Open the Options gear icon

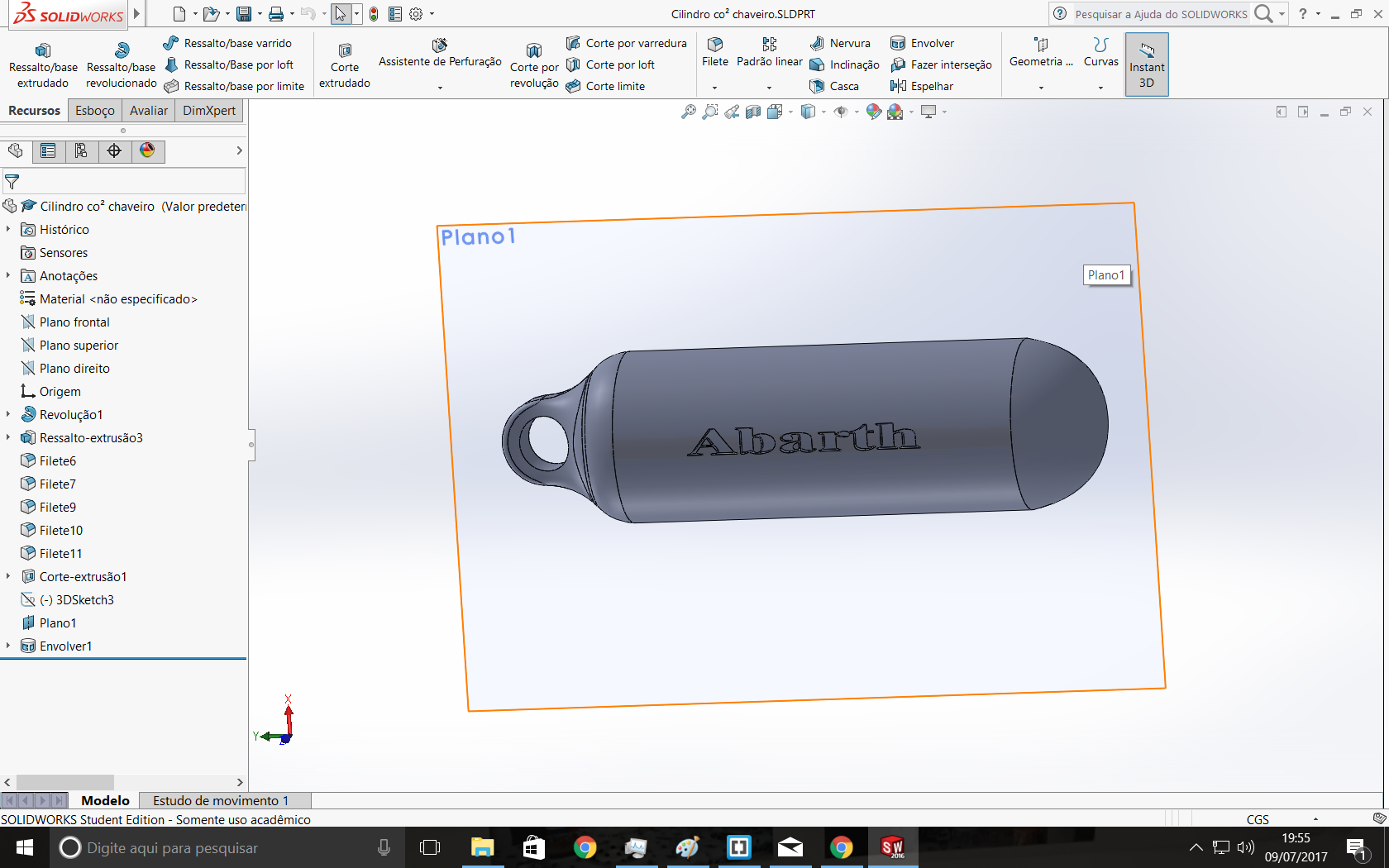click(x=416, y=14)
